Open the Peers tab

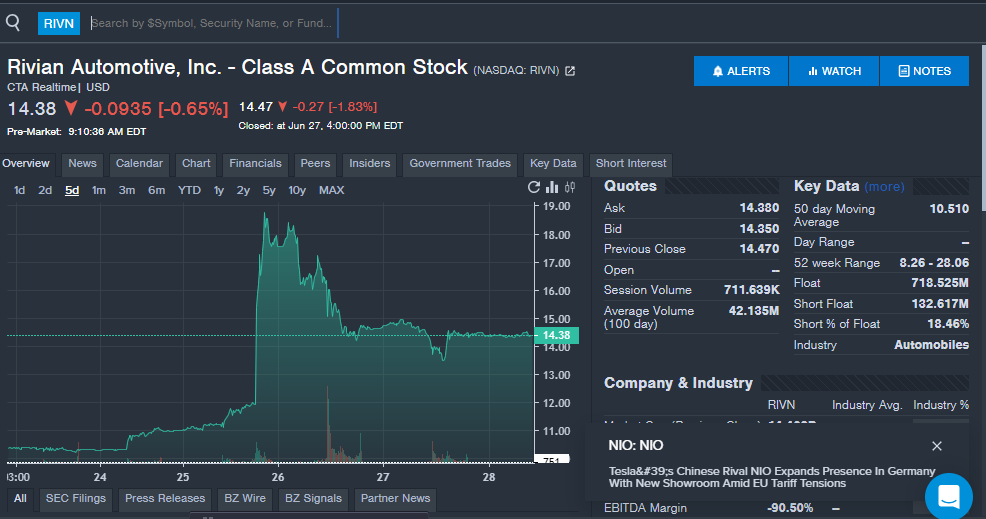tap(315, 164)
